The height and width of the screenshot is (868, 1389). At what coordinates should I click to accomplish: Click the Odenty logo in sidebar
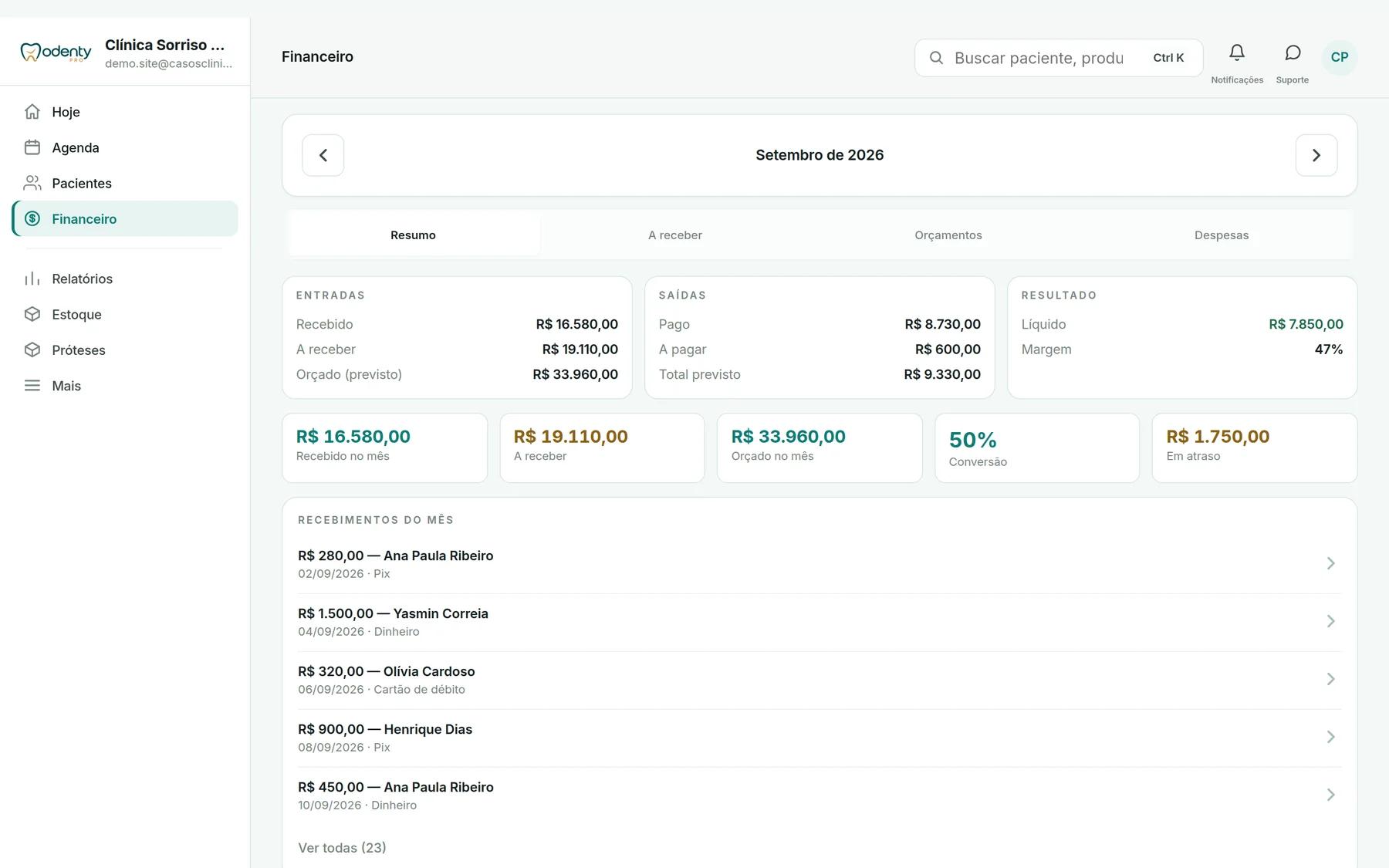(x=56, y=52)
